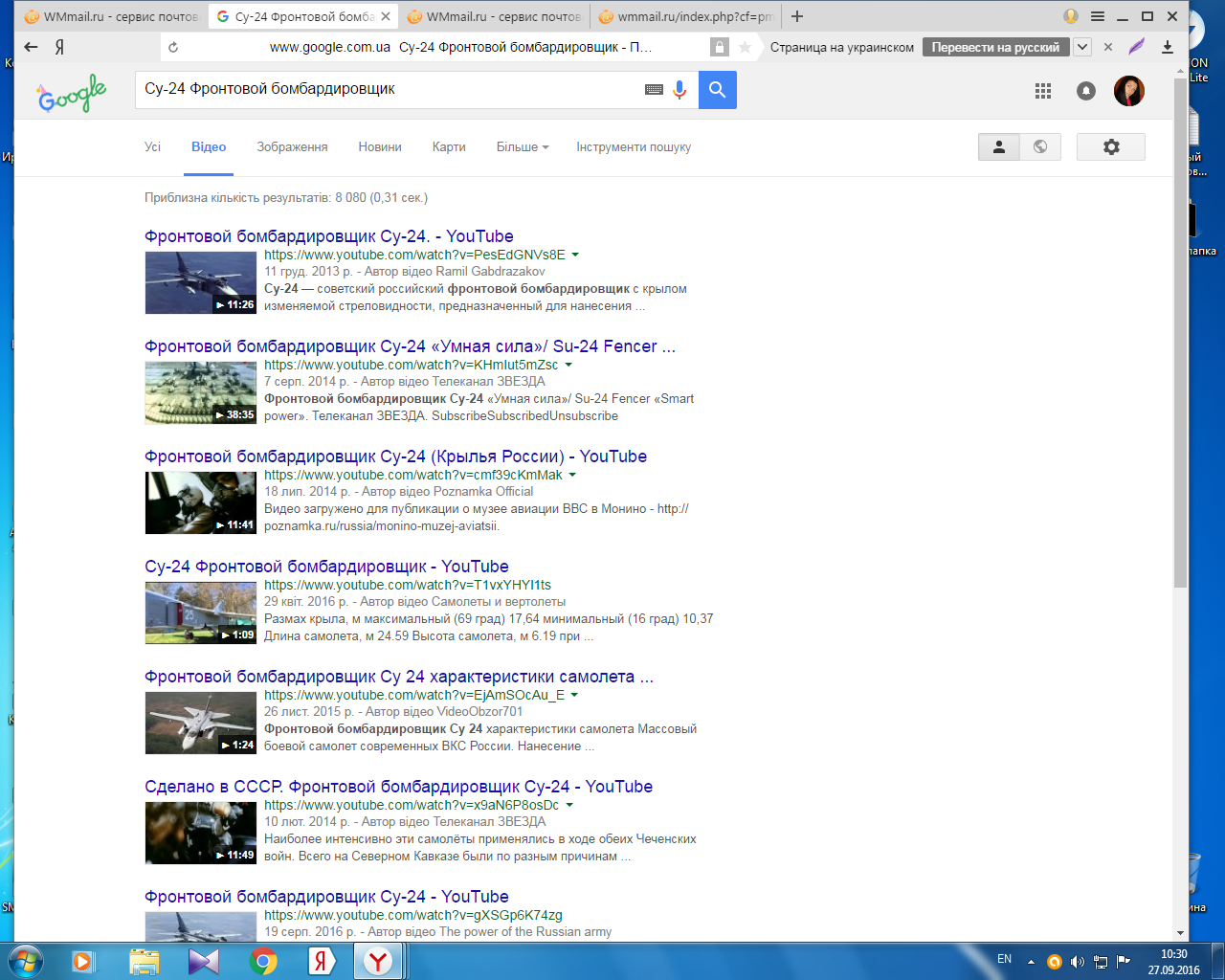Open dropdown arrow next to v=PesEdGNVs8E URL
The image size is (1225, 980).
575,256
